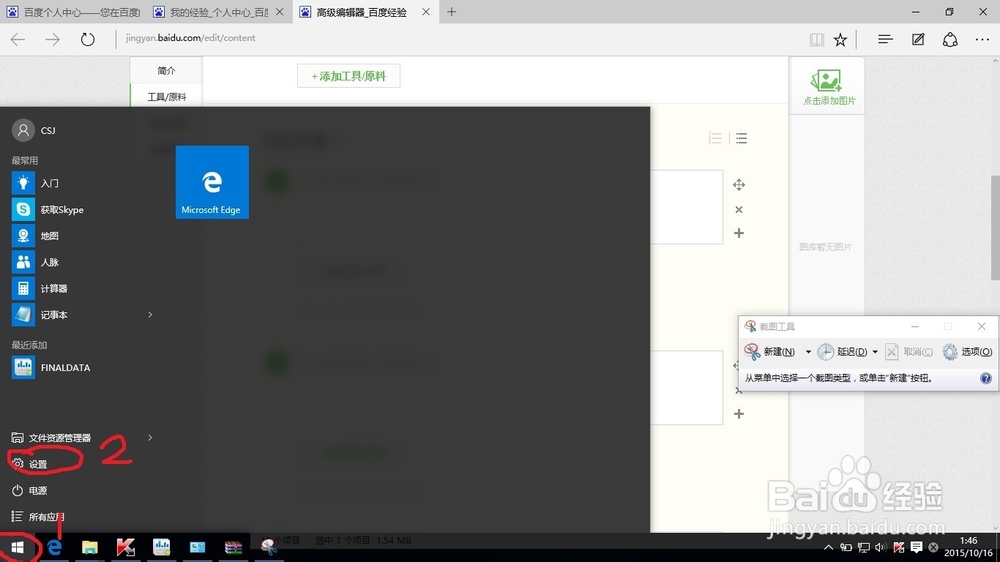
Task: Open the 延迟 dropdown arrow
Action: pyautogui.click(x=875, y=351)
